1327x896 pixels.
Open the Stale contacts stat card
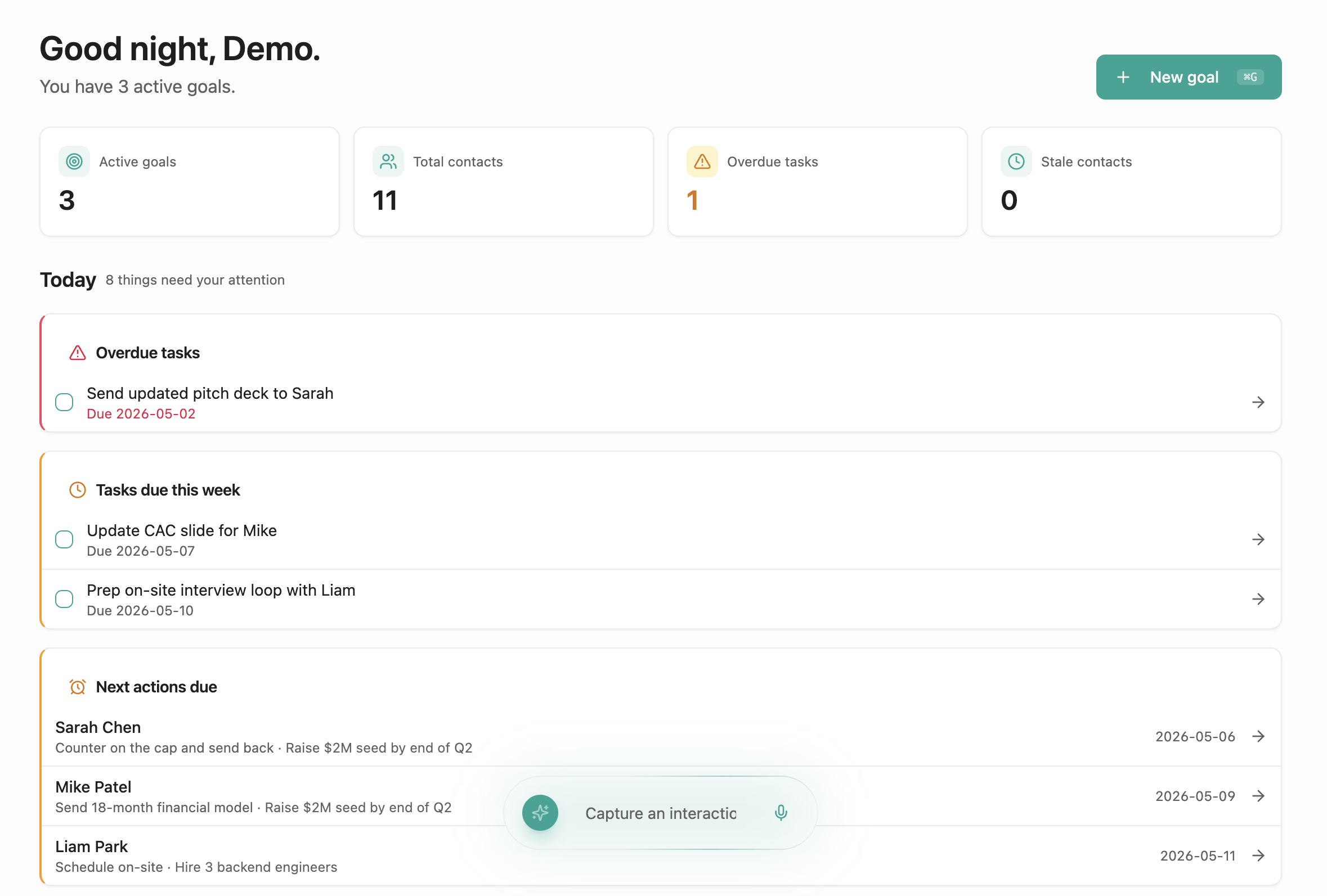tap(1131, 182)
